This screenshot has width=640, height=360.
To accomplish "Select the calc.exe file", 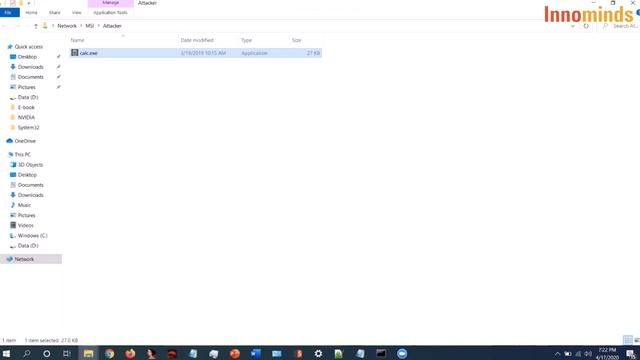I will [196, 53].
